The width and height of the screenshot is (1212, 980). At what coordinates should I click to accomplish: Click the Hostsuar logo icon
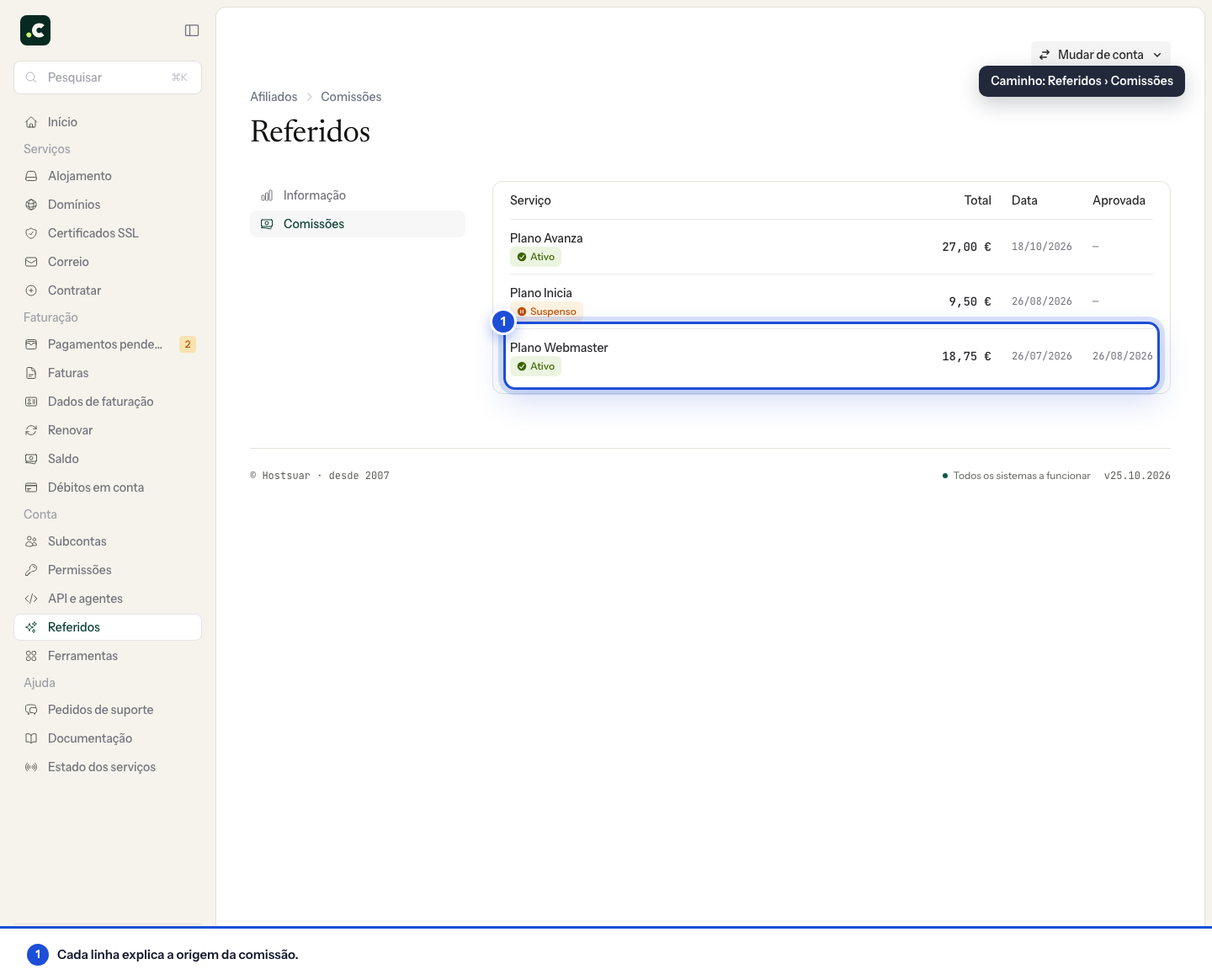(35, 30)
